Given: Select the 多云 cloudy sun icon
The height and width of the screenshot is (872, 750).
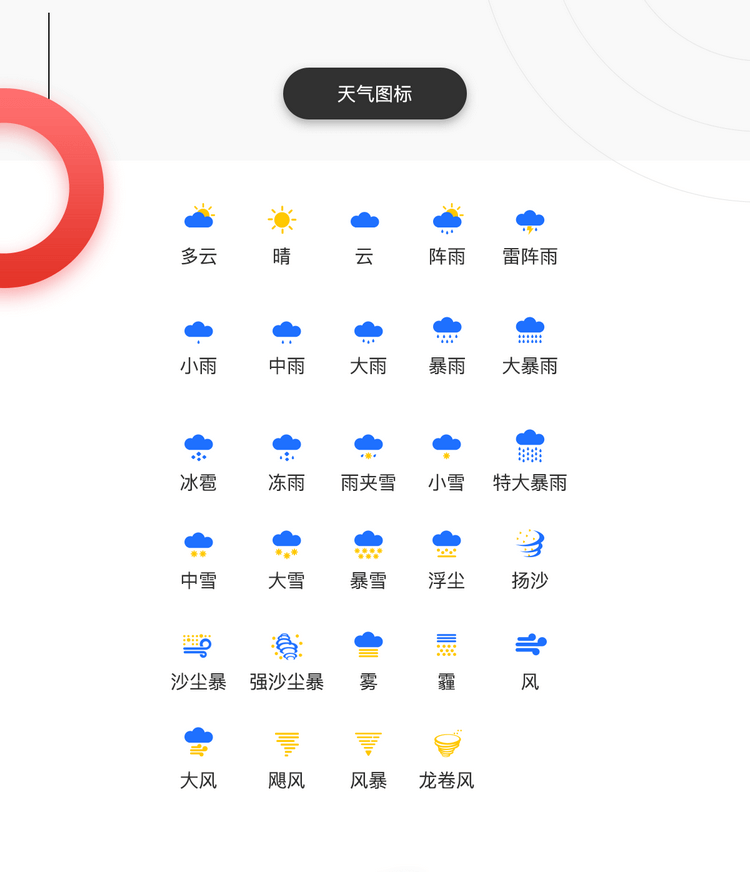Looking at the screenshot, I should click(x=199, y=216).
